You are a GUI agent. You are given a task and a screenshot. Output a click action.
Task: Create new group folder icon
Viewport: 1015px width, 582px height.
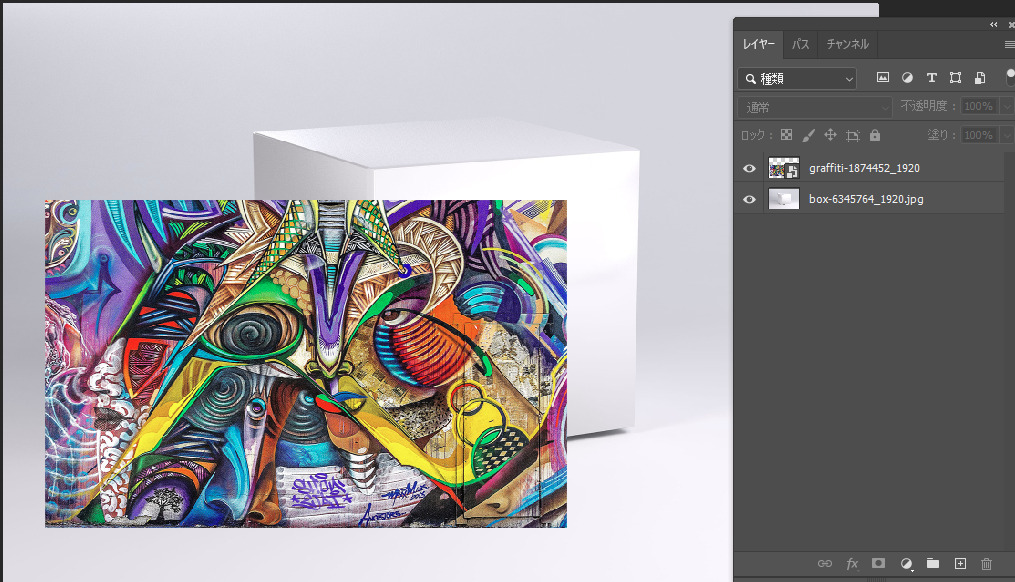coord(933,563)
